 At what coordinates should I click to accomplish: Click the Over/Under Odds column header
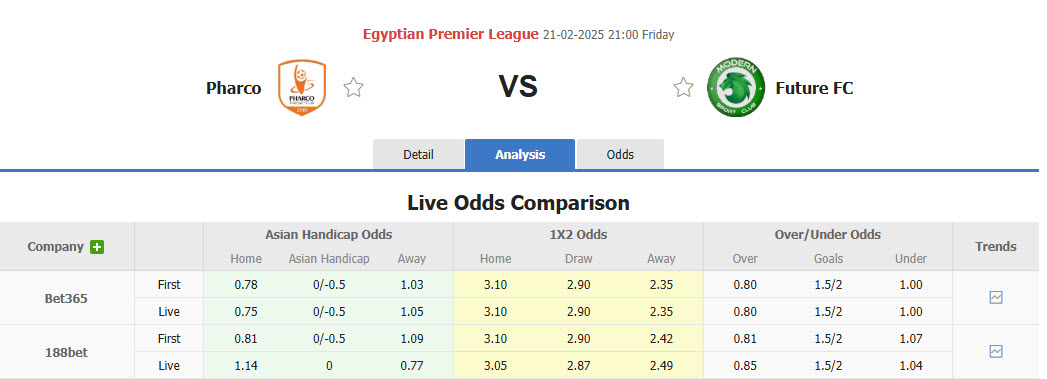click(x=827, y=235)
